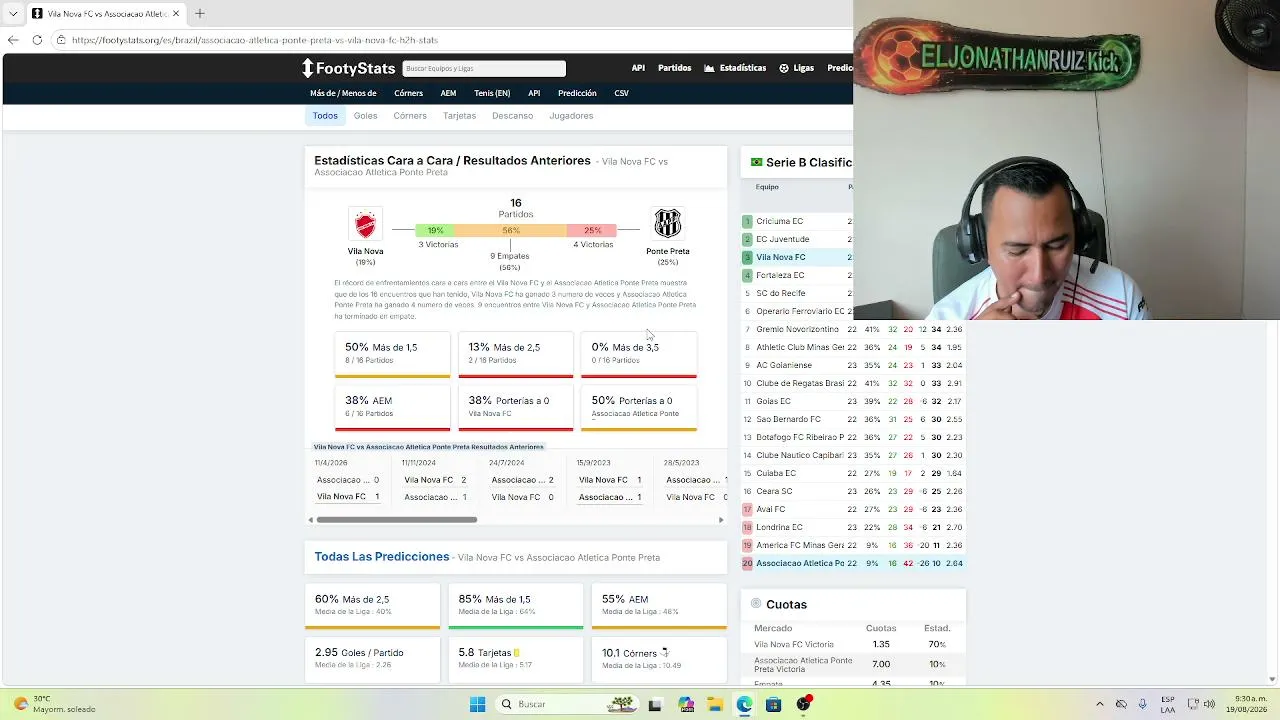The width and height of the screenshot is (1280, 720).
Task: Click the browser back arrow
Action: [x=13, y=40]
